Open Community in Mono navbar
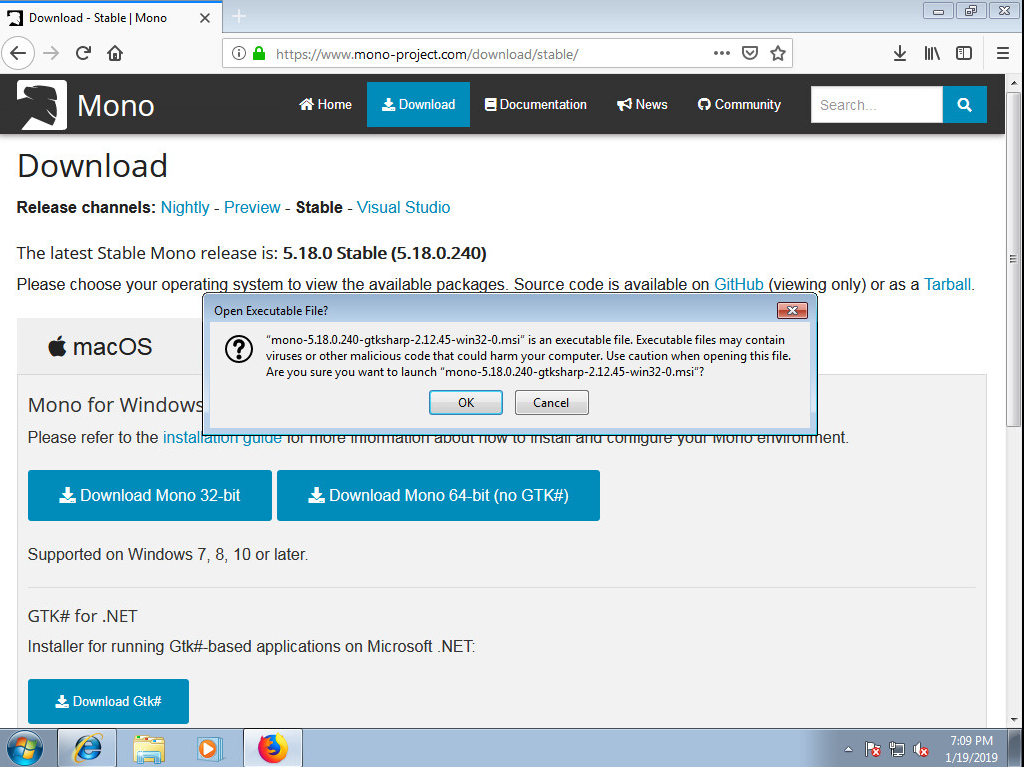The image size is (1024, 767). tap(739, 105)
